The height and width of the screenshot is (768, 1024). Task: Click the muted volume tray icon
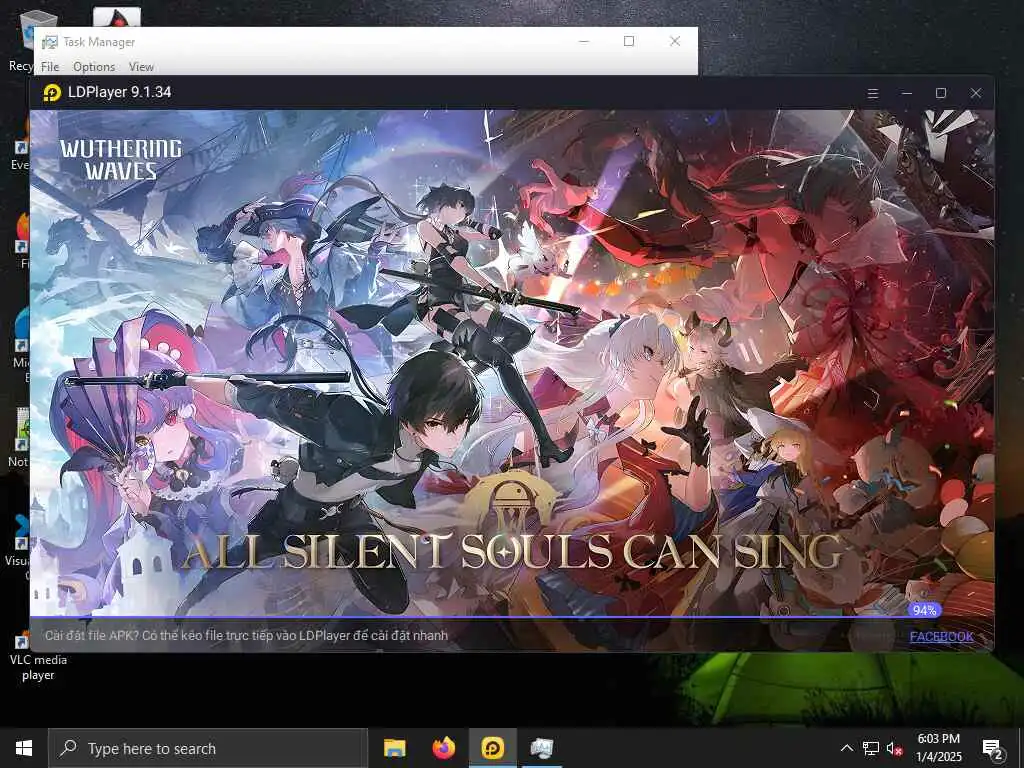click(x=895, y=748)
